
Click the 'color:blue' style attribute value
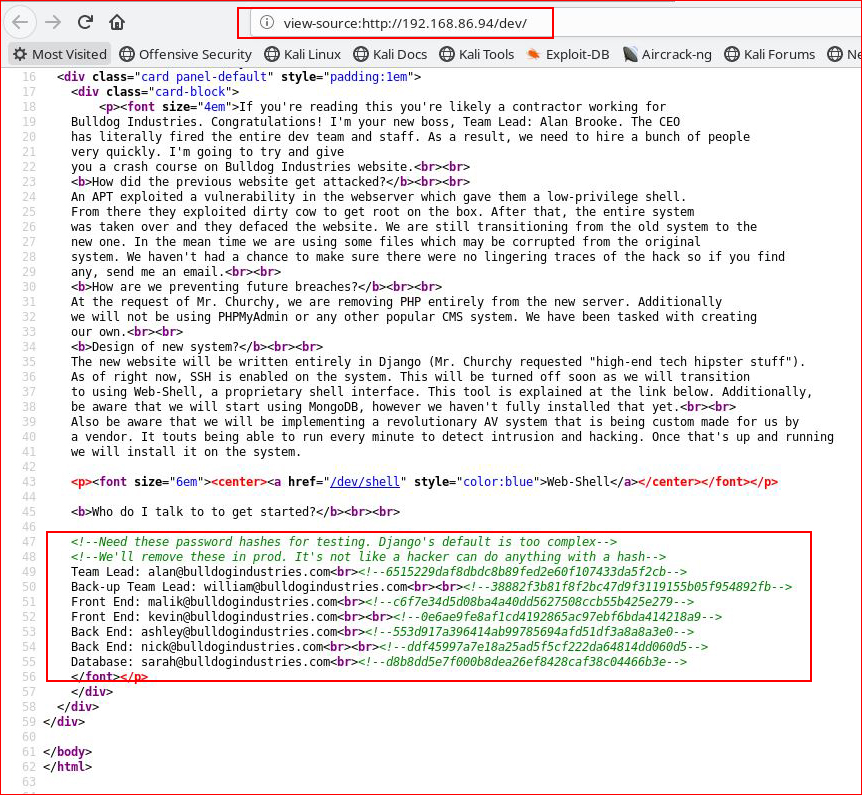coord(498,482)
